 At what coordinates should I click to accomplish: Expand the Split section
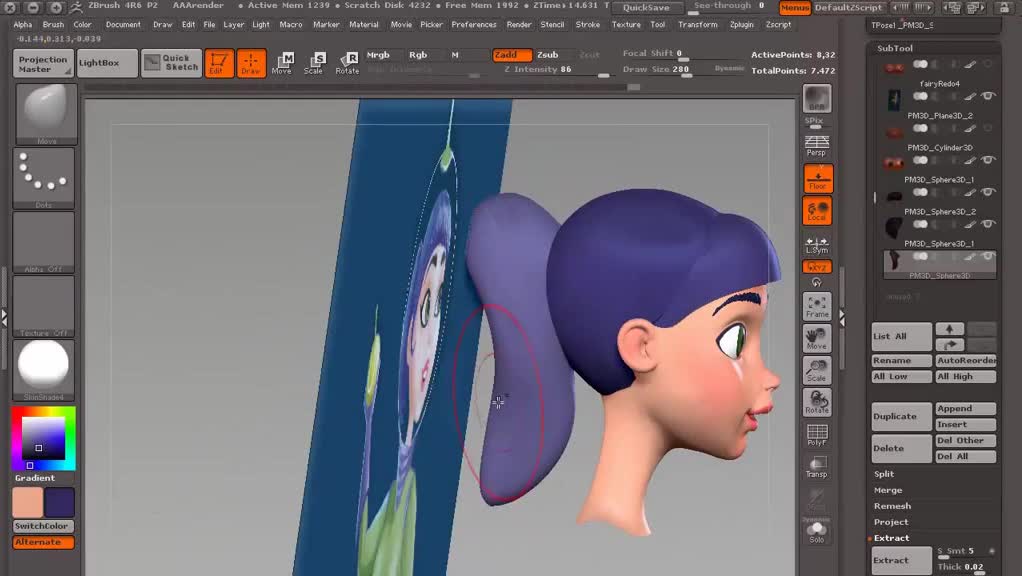[884, 474]
